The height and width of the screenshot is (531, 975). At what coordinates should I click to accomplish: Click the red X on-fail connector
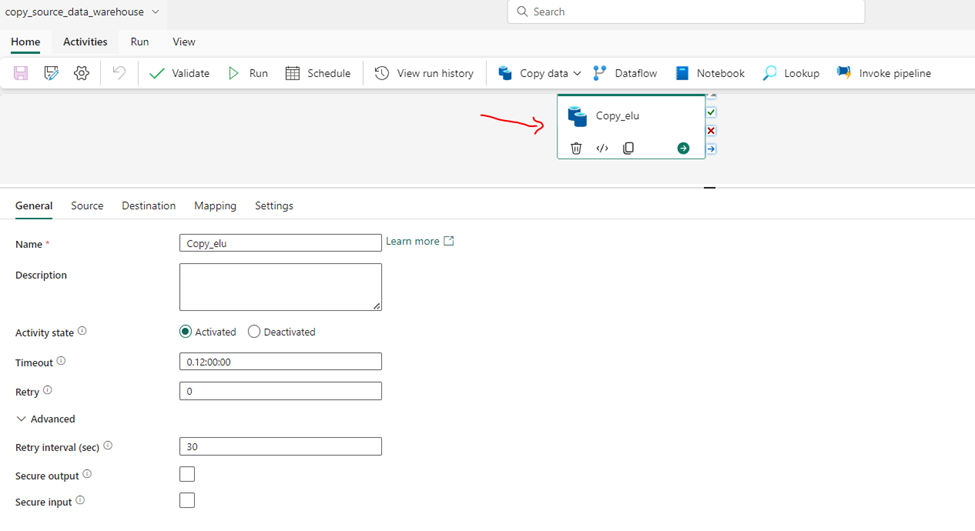(x=711, y=131)
